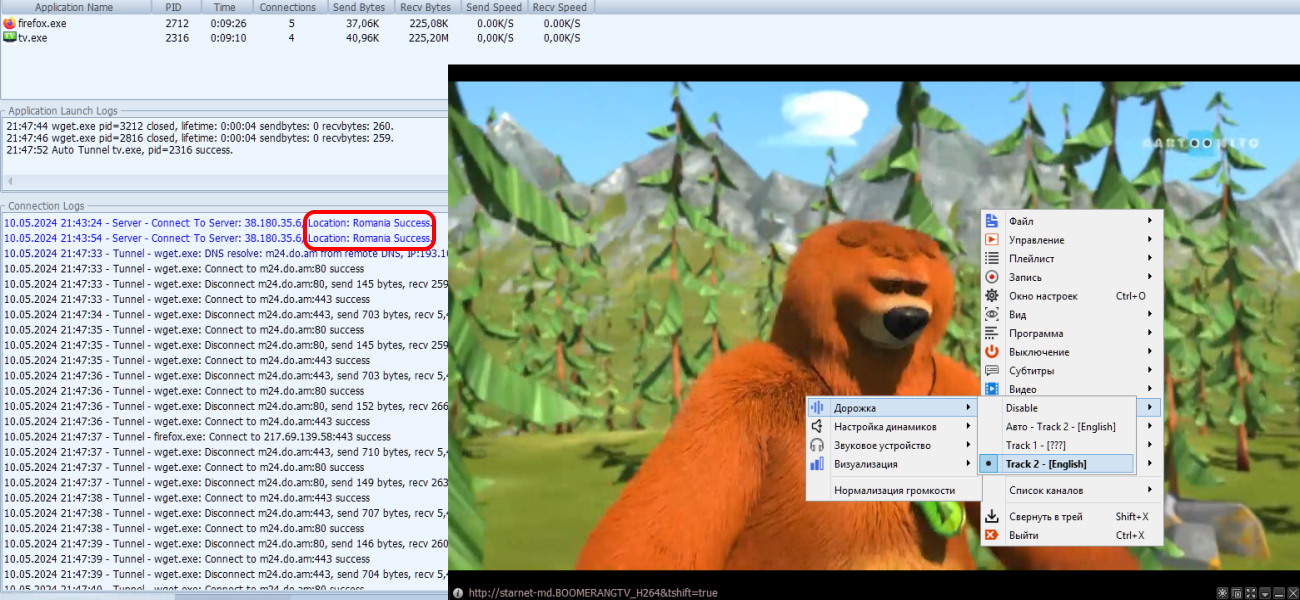Click minimize icon in player bottom bar
Image resolution: width=1300 pixels, height=600 pixels.
click(x=1281, y=593)
